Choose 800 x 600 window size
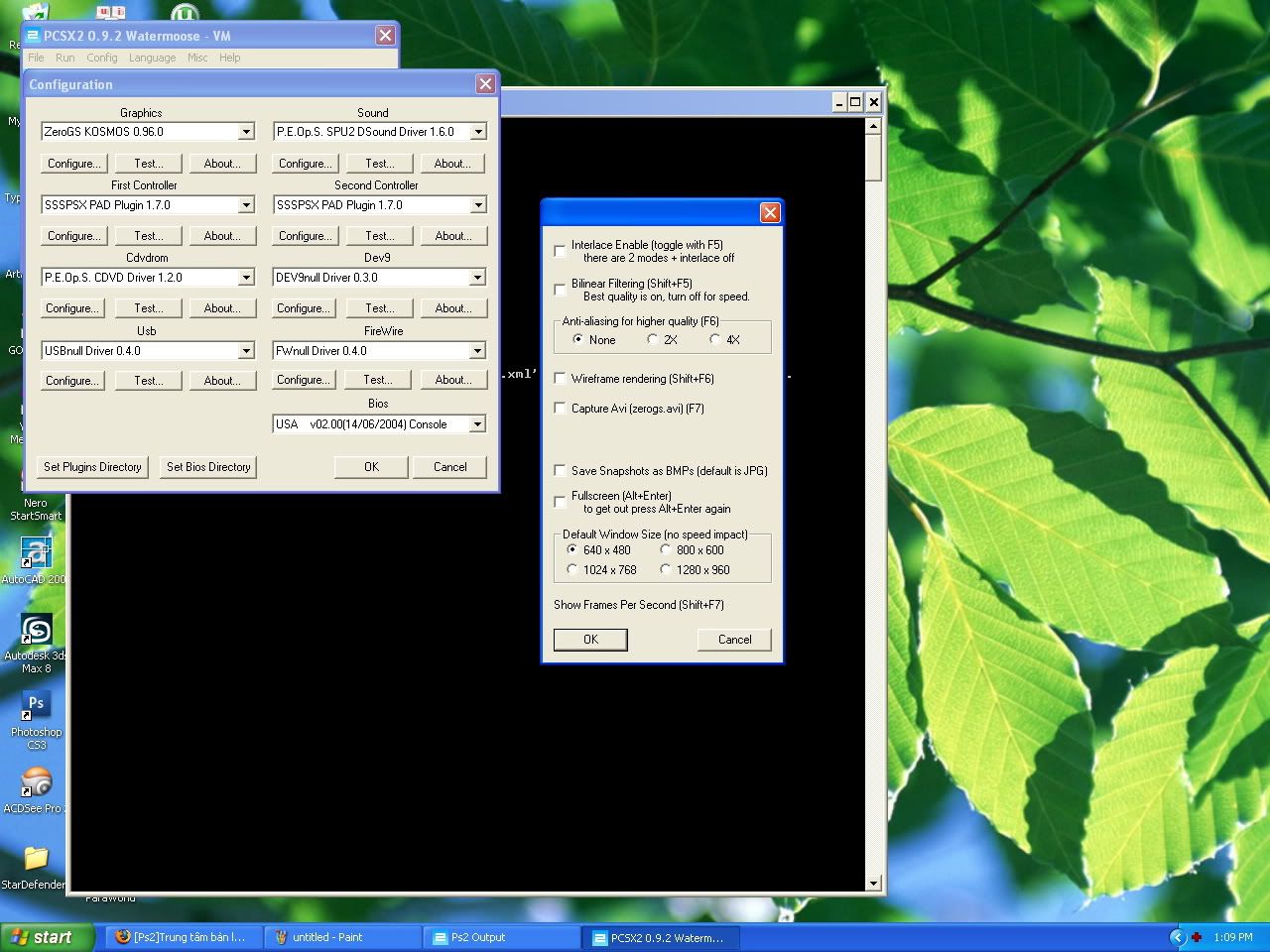 (x=665, y=549)
